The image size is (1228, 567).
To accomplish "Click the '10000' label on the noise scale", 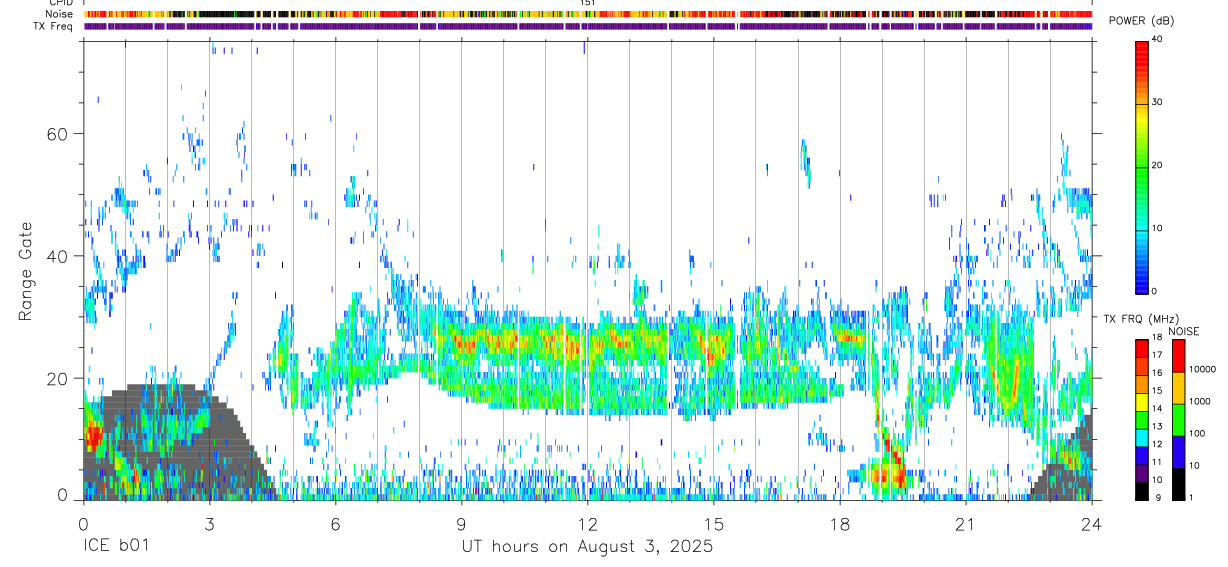I will point(1203,369).
